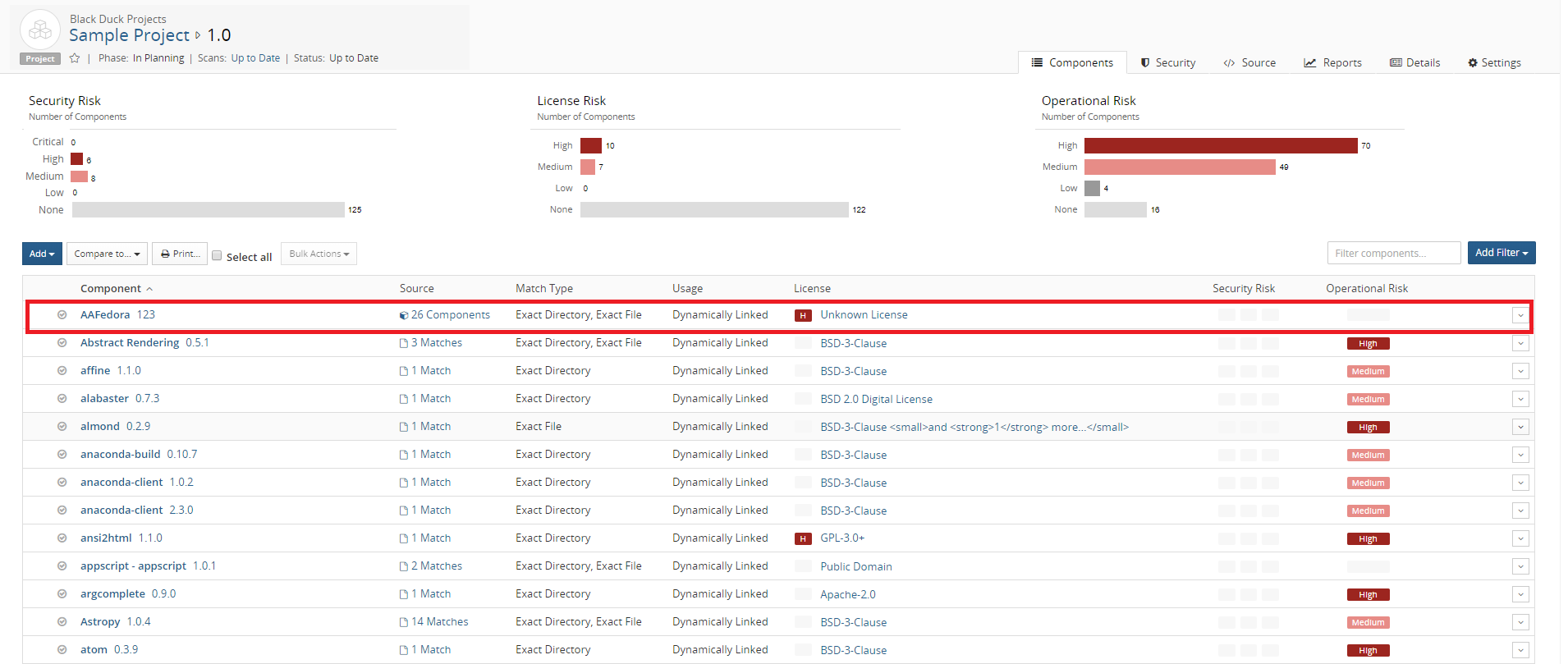Check the Select all checkbox

coord(218,255)
